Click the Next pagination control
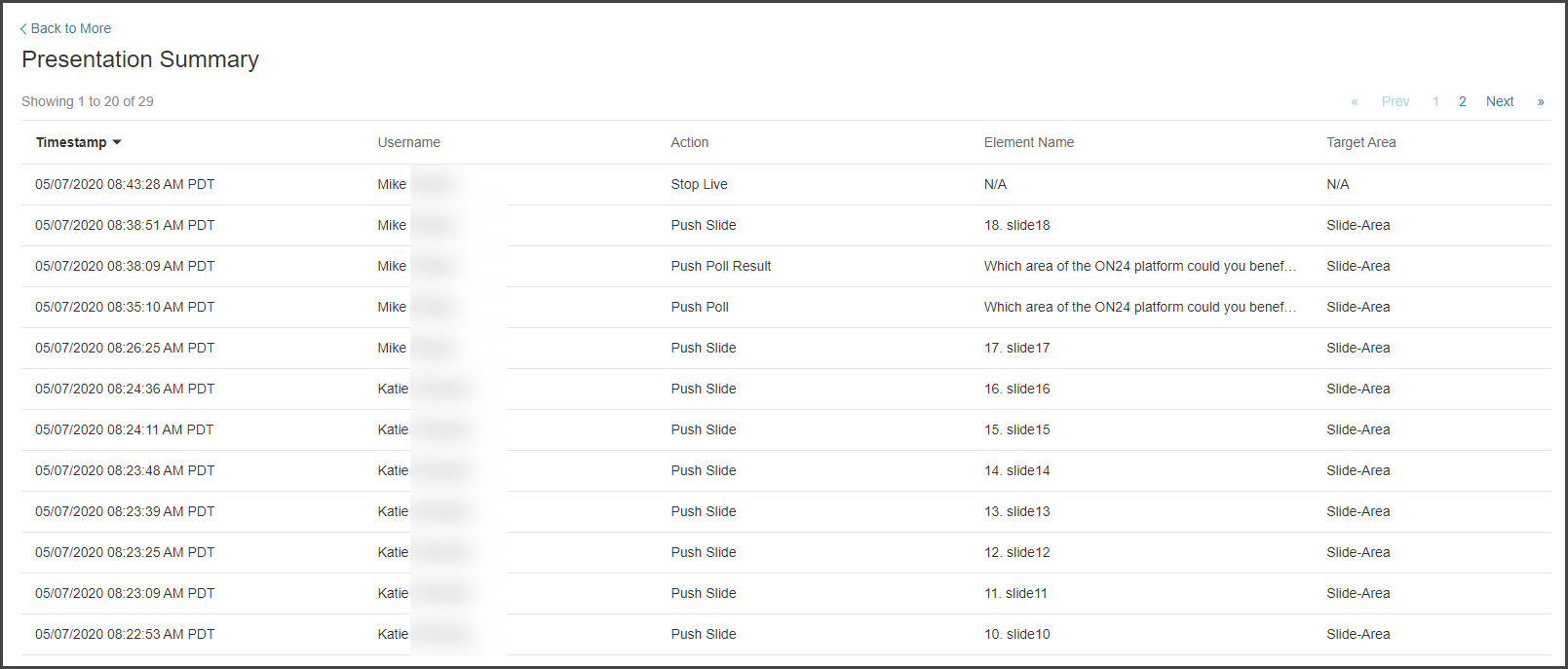The image size is (1568, 669). click(x=1500, y=101)
